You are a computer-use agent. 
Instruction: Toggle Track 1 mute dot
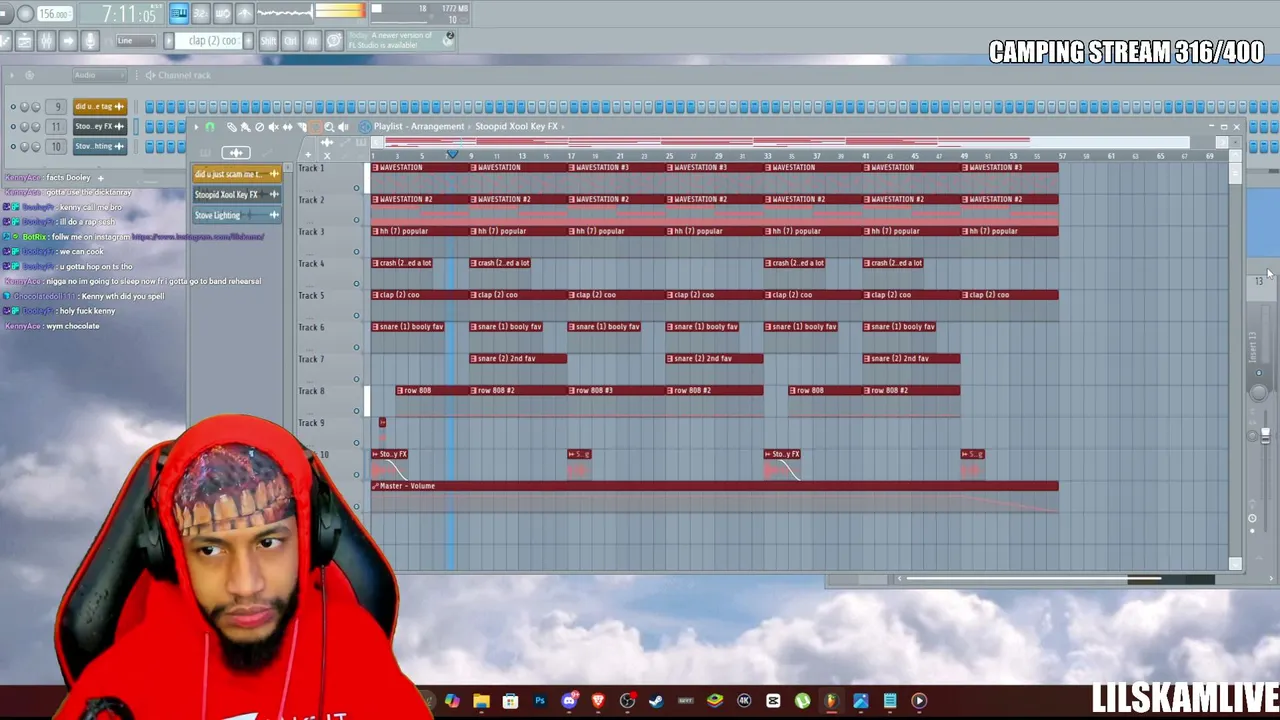356,188
